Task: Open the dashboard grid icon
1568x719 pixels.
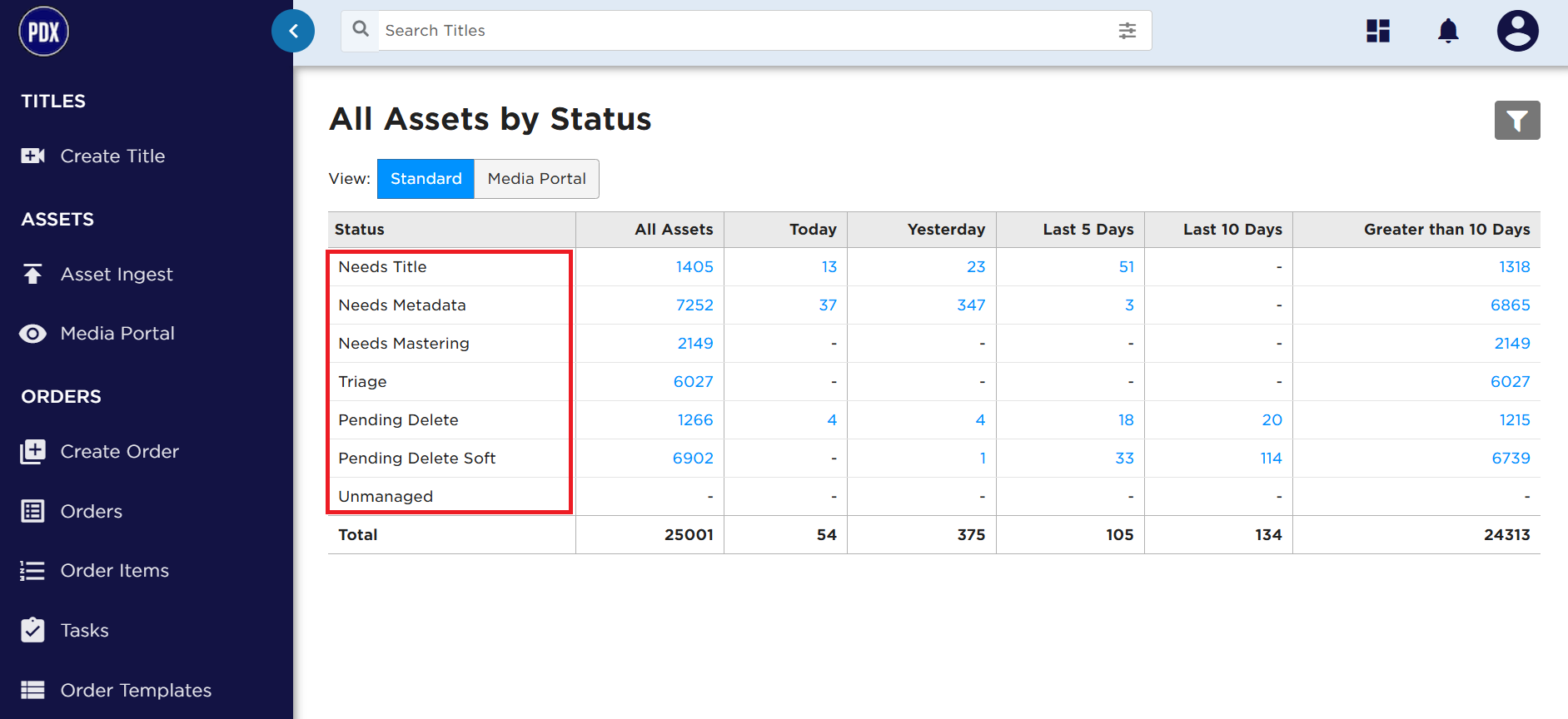Action: (1378, 31)
